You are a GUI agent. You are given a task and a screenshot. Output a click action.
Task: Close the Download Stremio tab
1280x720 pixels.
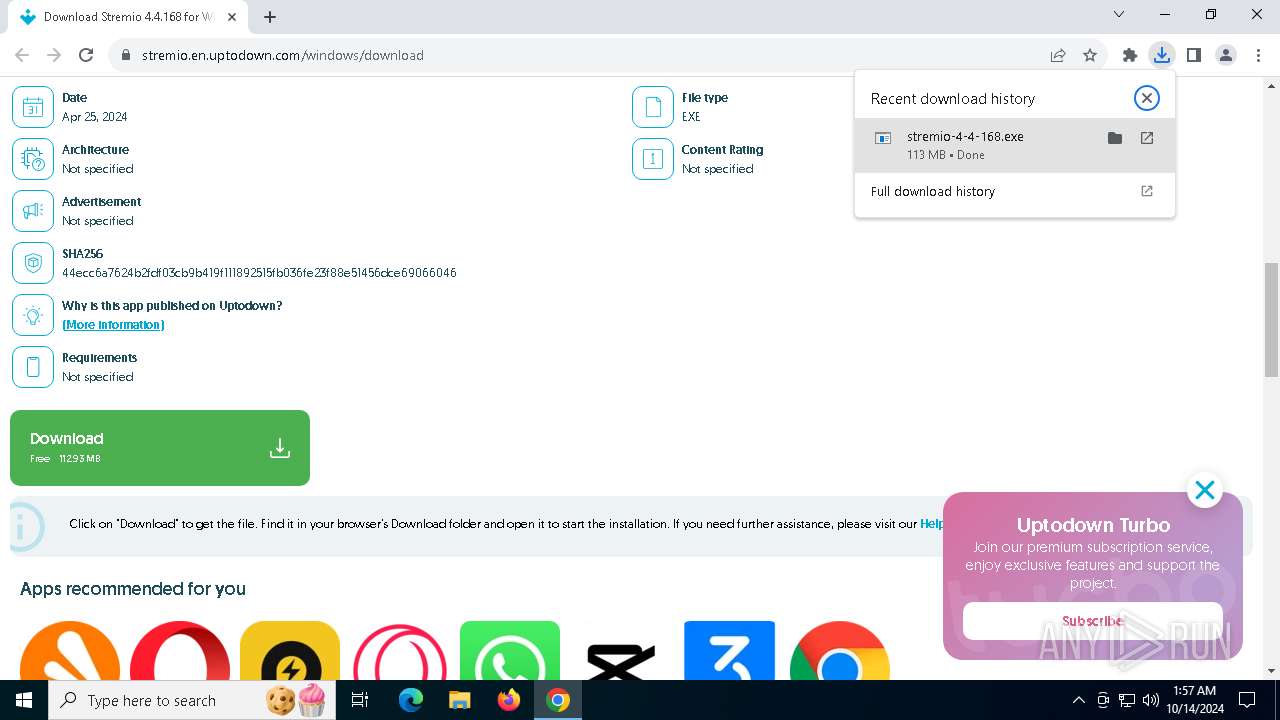point(232,17)
